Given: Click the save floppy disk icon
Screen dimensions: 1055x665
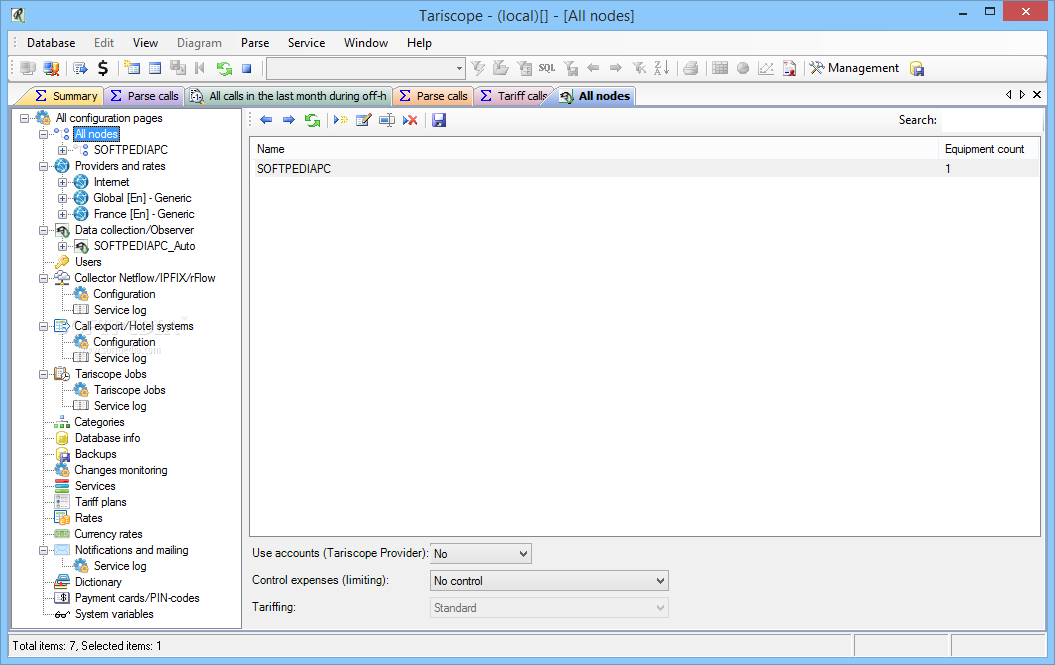Looking at the screenshot, I should [439, 120].
